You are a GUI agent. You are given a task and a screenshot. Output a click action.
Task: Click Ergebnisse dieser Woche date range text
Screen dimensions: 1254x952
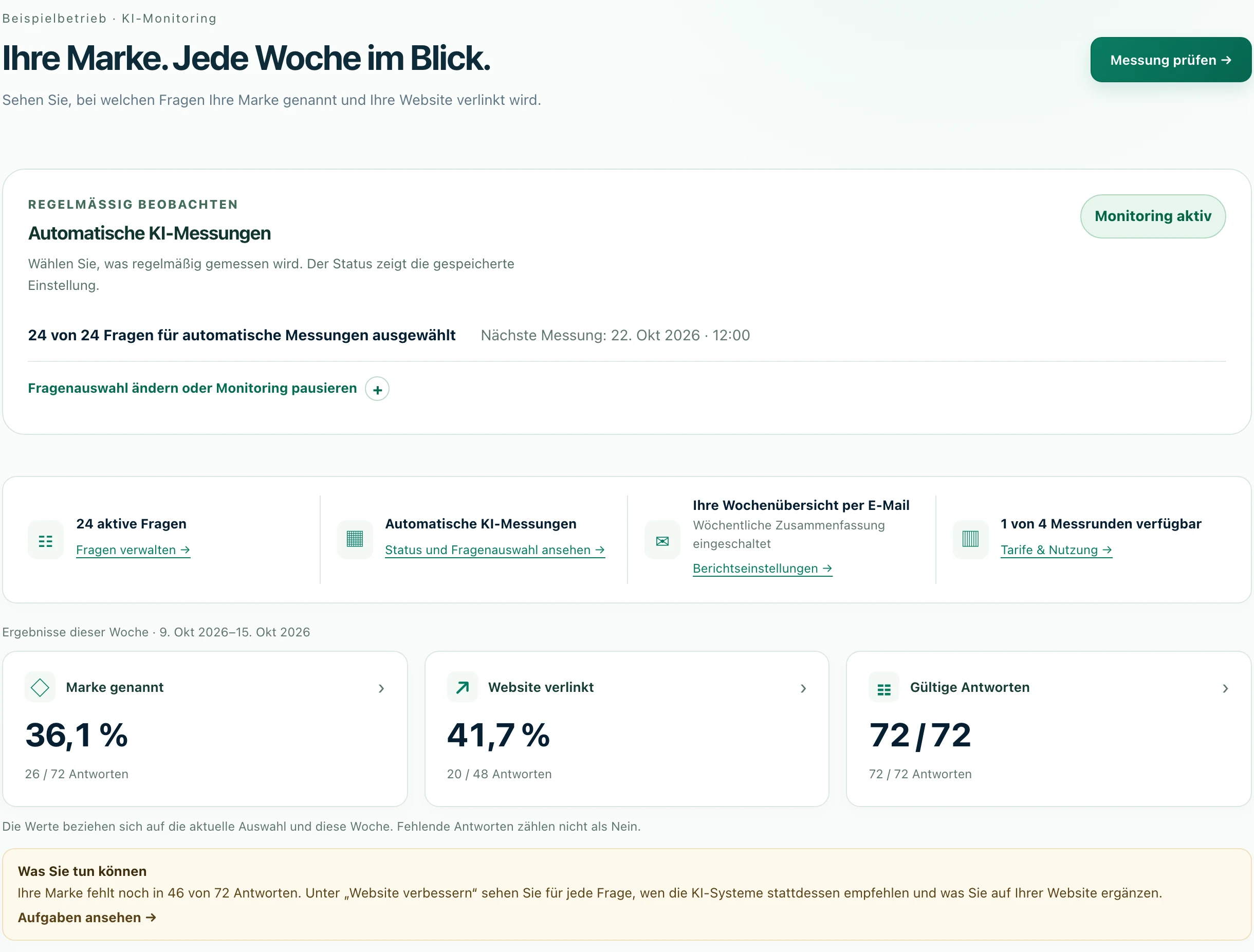156,632
